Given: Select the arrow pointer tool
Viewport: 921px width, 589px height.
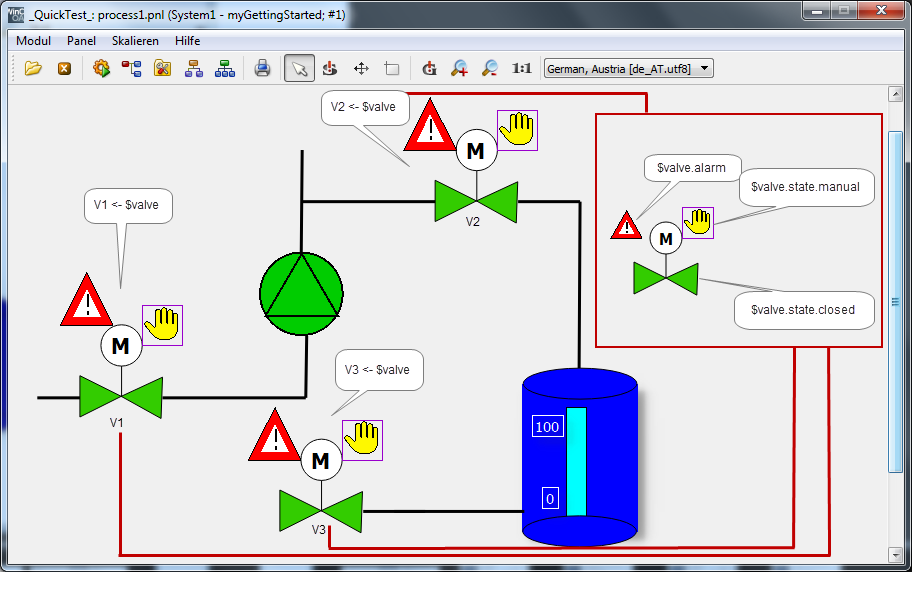Looking at the screenshot, I should coord(300,69).
